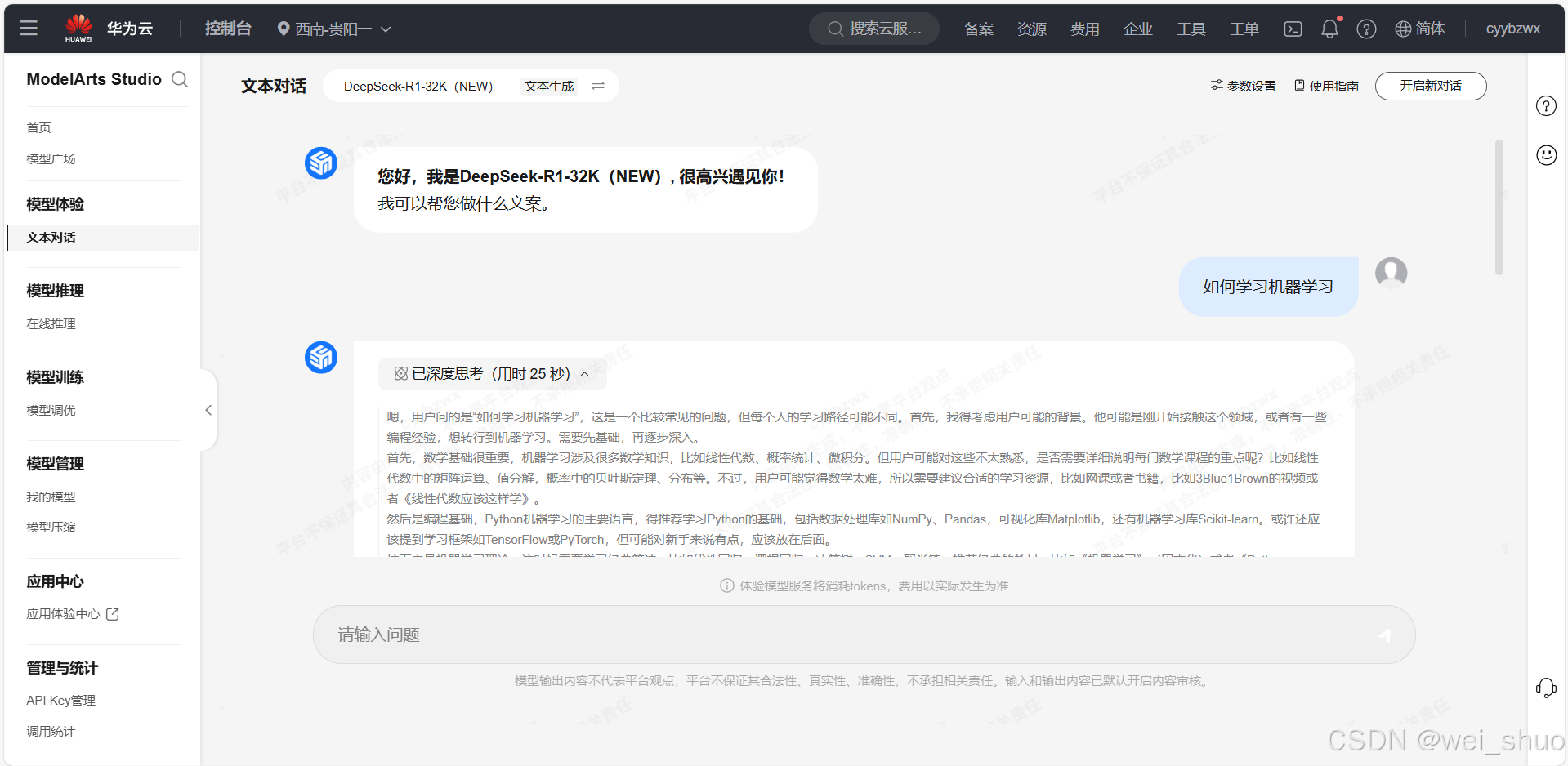This screenshot has width=1568, height=766.
Task: Open 应用体验中心 external link
Action: (x=72, y=614)
